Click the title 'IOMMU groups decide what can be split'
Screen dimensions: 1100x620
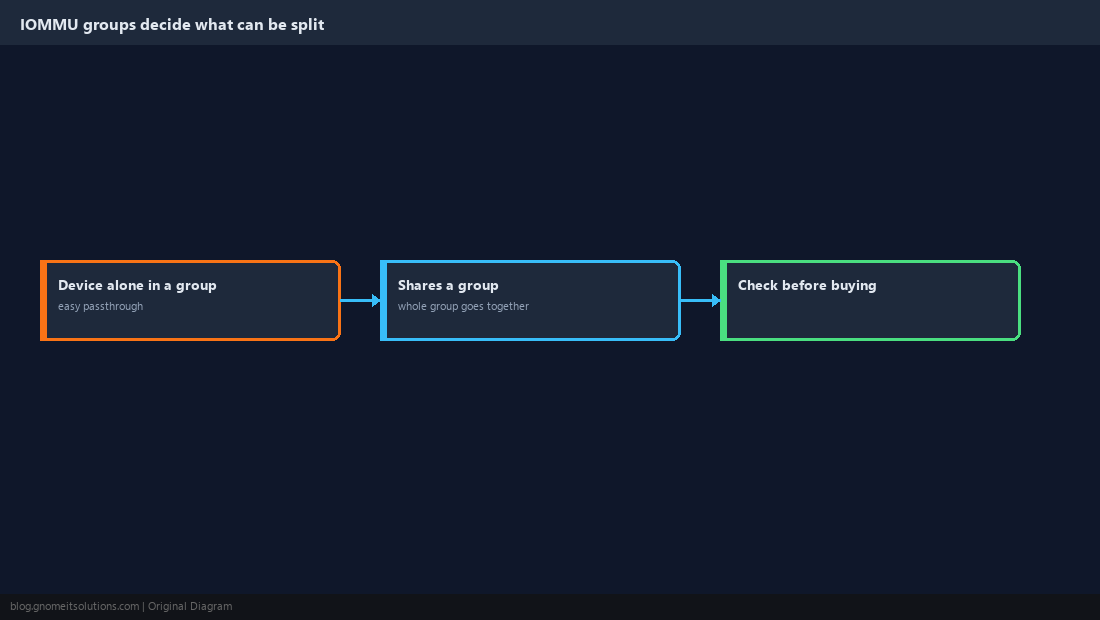pyautogui.click(x=172, y=25)
